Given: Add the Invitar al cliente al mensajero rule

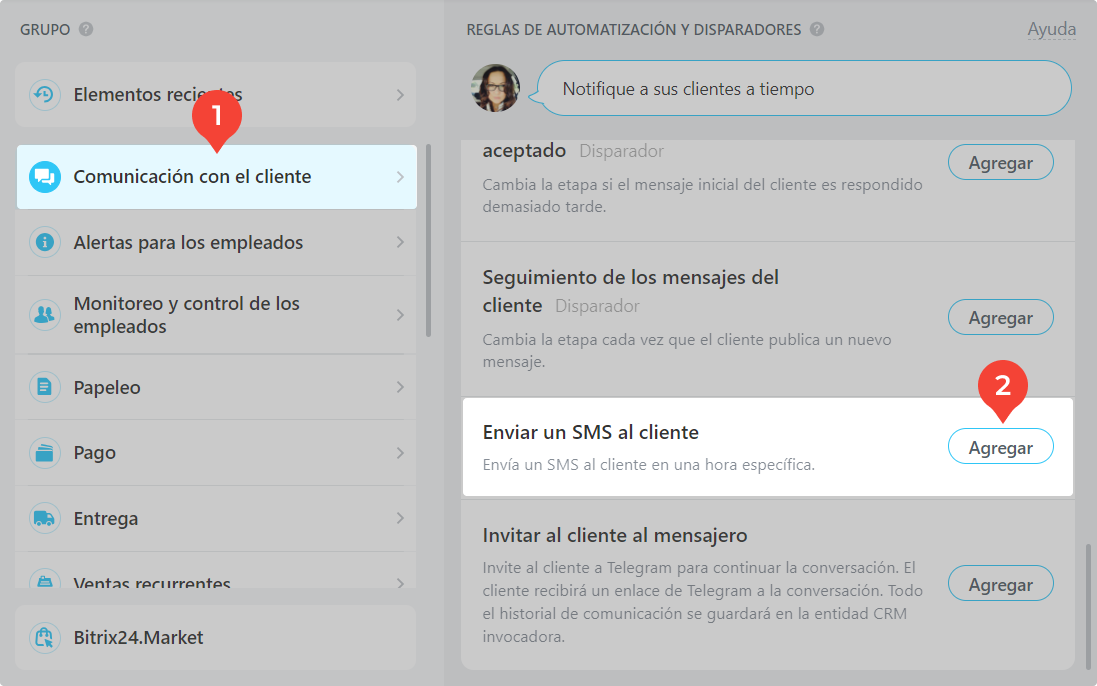Looking at the screenshot, I should tap(1000, 584).
